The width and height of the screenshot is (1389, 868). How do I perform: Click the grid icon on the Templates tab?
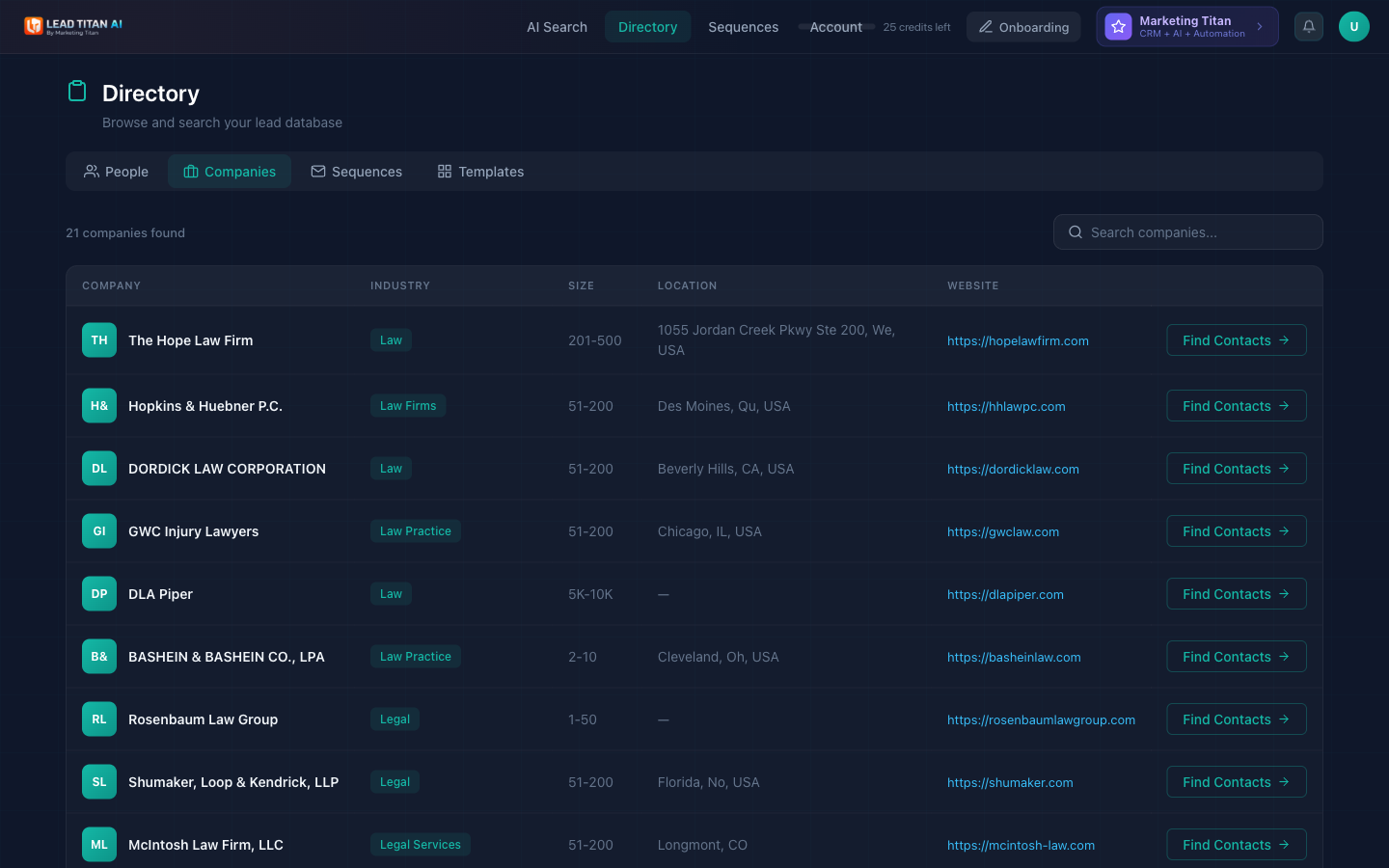pyautogui.click(x=445, y=171)
